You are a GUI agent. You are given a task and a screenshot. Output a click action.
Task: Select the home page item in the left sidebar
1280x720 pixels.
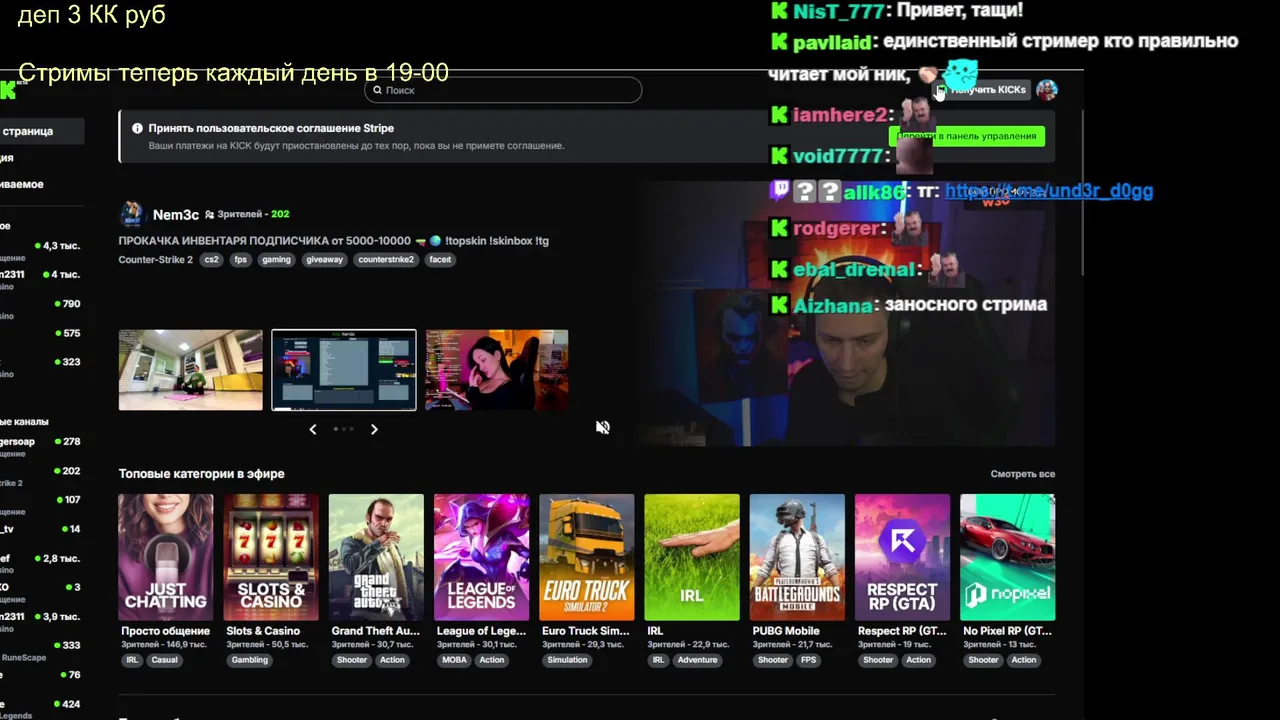tap(42, 131)
